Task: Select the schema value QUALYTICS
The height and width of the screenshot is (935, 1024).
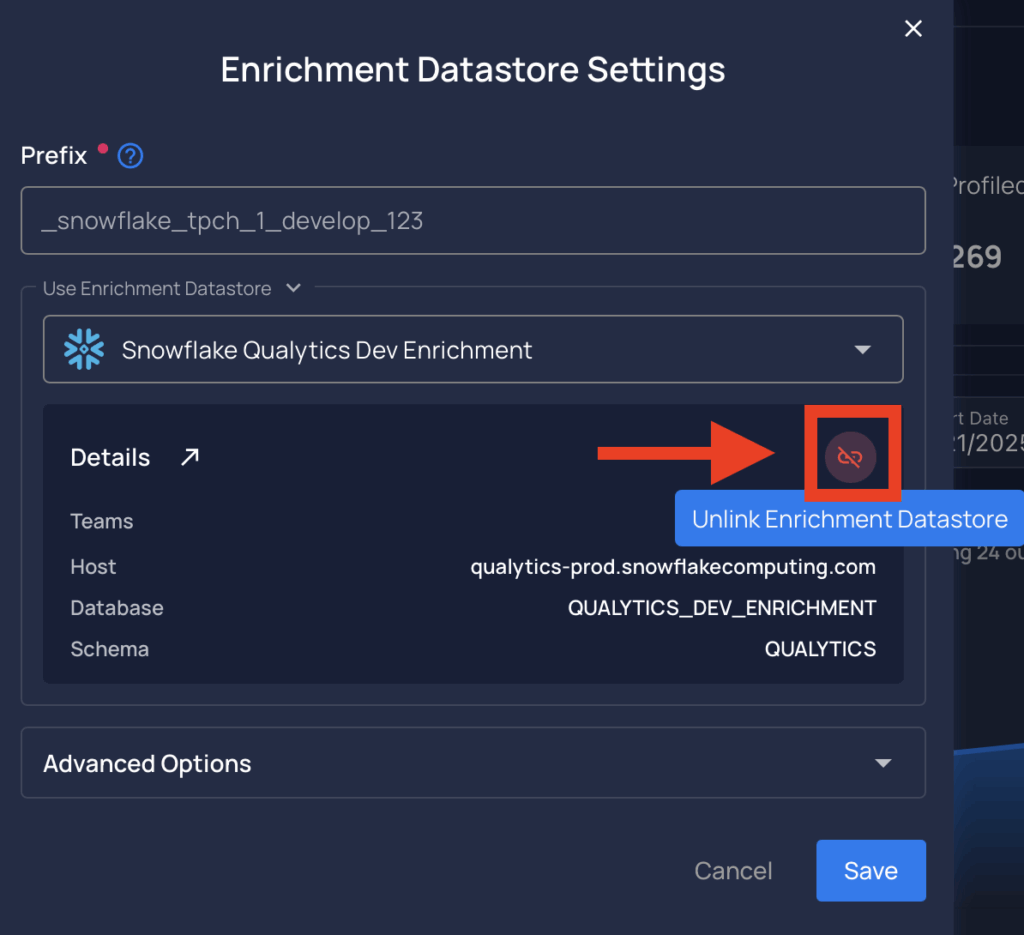Action: (x=820, y=649)
